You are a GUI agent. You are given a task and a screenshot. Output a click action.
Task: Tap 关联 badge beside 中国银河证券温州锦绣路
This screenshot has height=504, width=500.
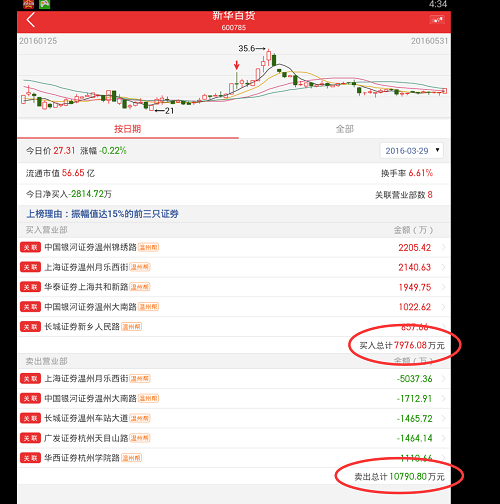click(x=30, y=247)
